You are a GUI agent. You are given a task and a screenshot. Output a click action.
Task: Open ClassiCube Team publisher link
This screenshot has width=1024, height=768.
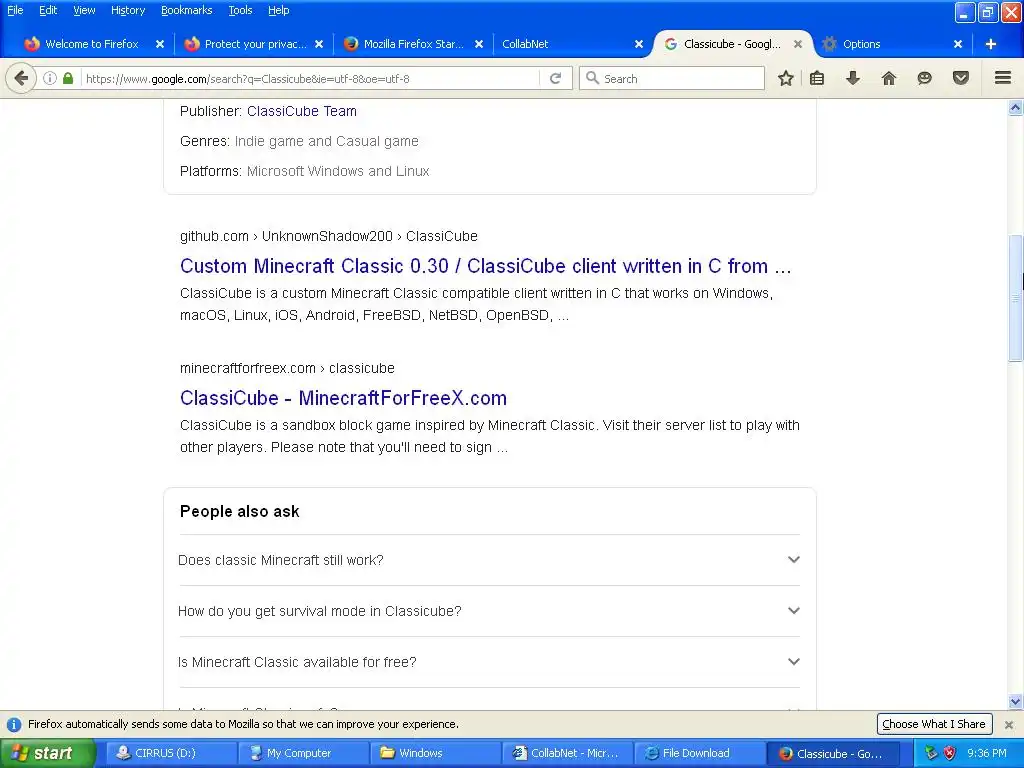point(302,111)
